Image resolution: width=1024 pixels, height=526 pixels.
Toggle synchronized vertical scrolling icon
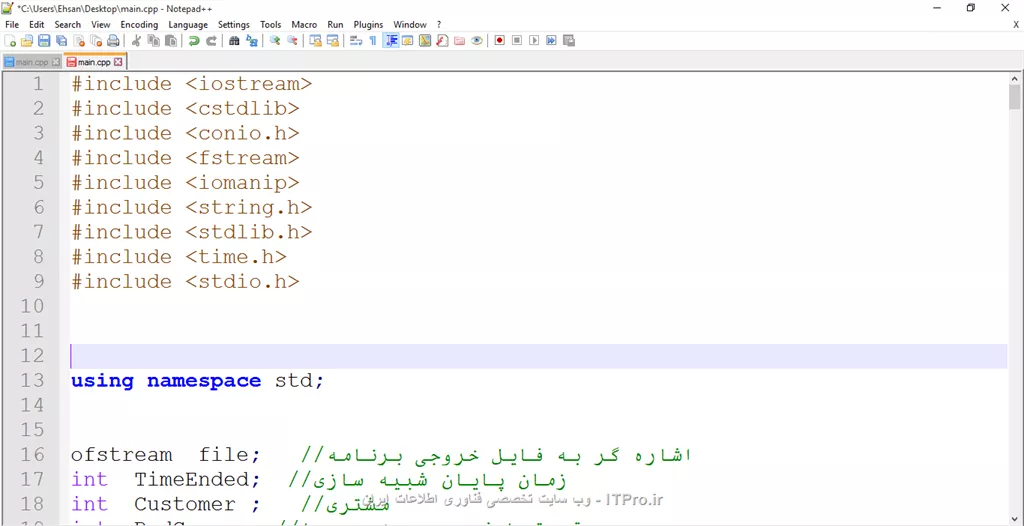pos(315,41)
